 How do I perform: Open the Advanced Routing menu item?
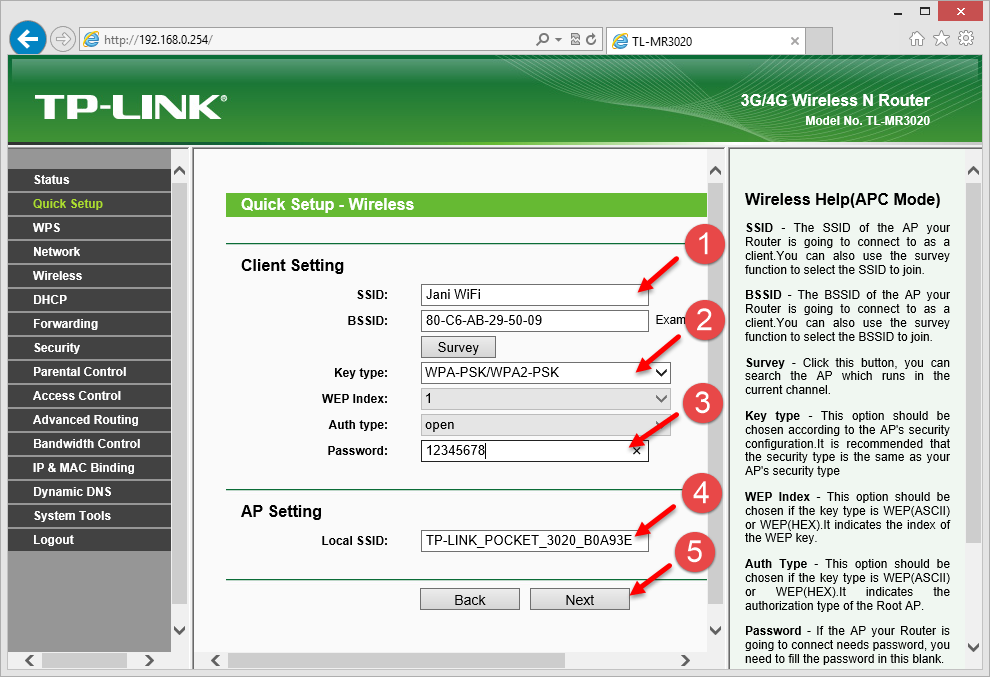pos(89,420)
